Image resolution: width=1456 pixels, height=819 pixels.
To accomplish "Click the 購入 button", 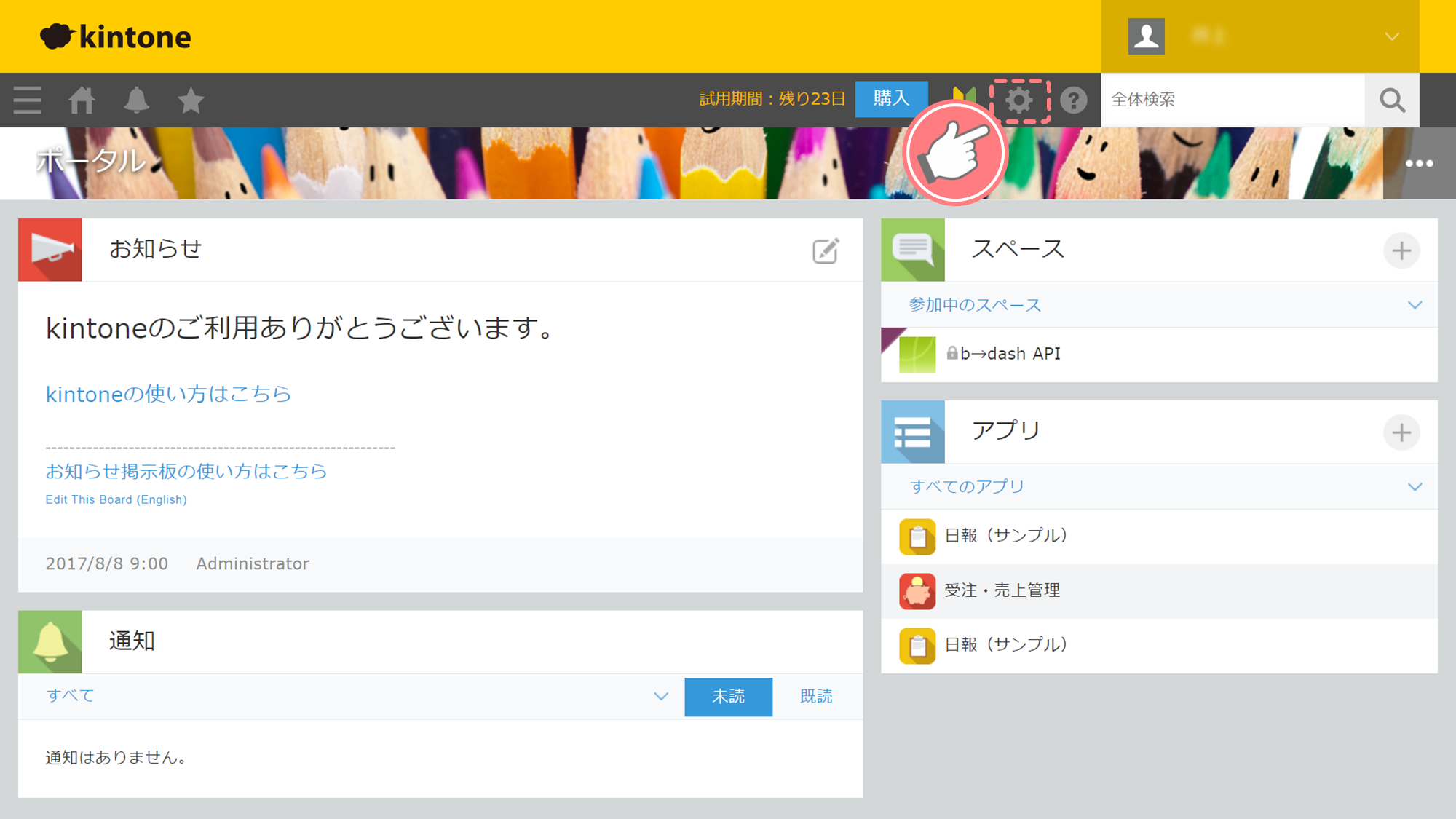I will pyautogui.click(x=891, y=98).
